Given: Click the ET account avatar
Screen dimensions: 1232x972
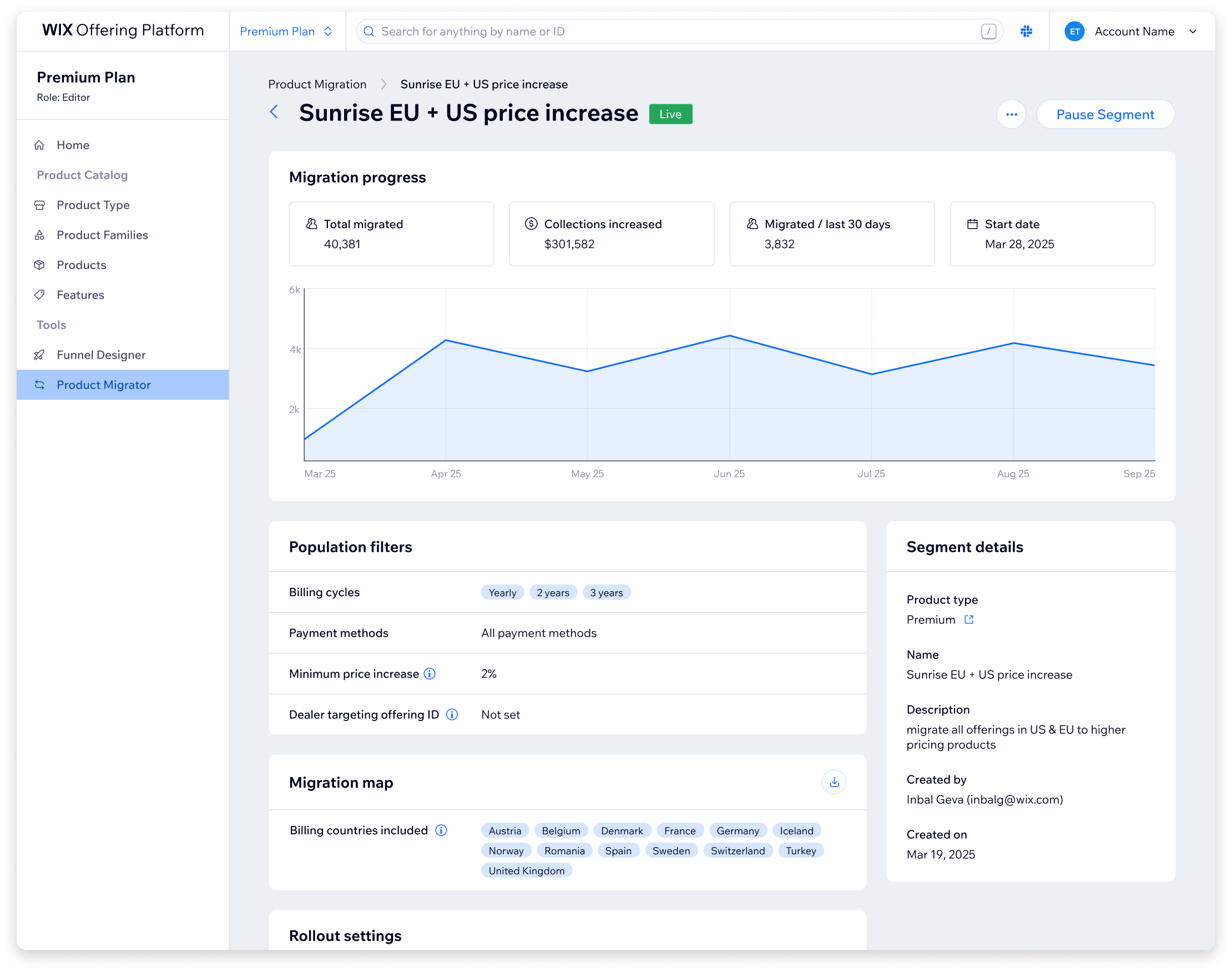Looking at the screenshot, I should [1074, 31].
